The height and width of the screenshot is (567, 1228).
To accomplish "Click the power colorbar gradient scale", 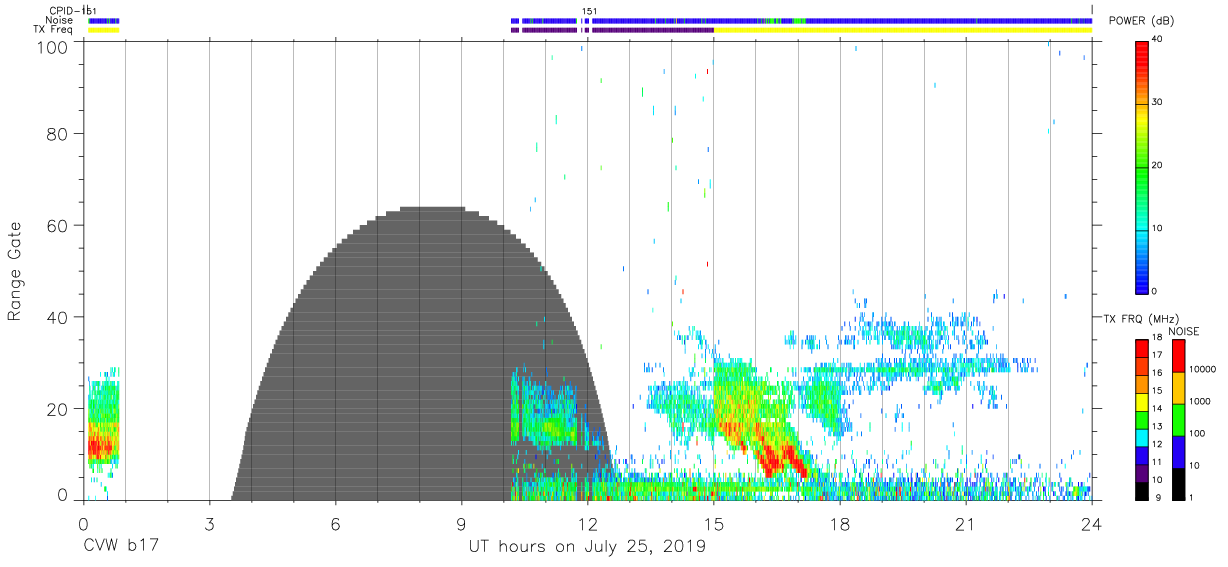I will pos(1142,166).
